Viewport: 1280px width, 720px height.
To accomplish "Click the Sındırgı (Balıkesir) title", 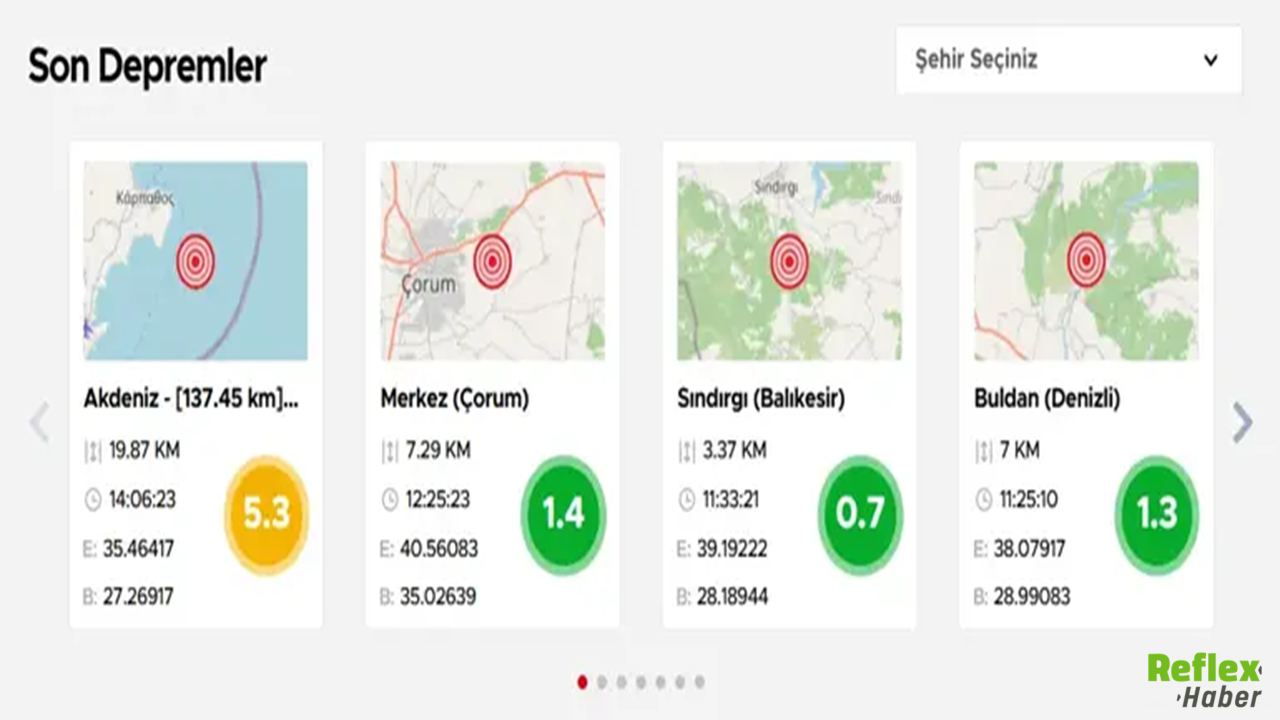I will pyautogui.click(x=761, y=399).
